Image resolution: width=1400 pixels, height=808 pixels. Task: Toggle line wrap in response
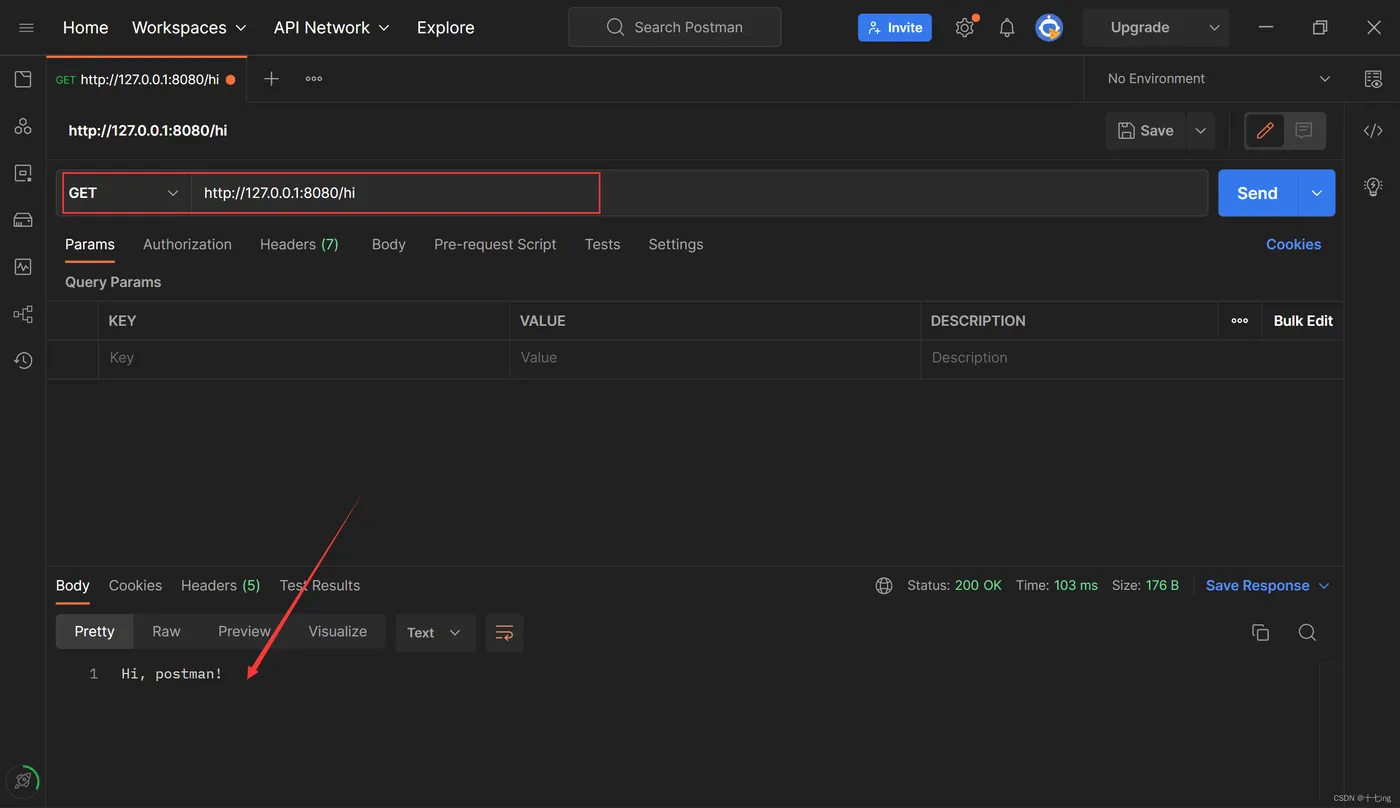coord(505,633)
